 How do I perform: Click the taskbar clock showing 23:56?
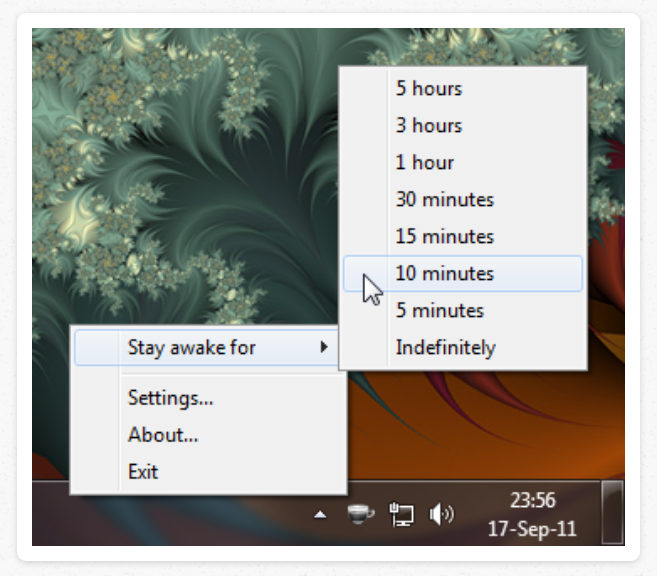[532, 514]
